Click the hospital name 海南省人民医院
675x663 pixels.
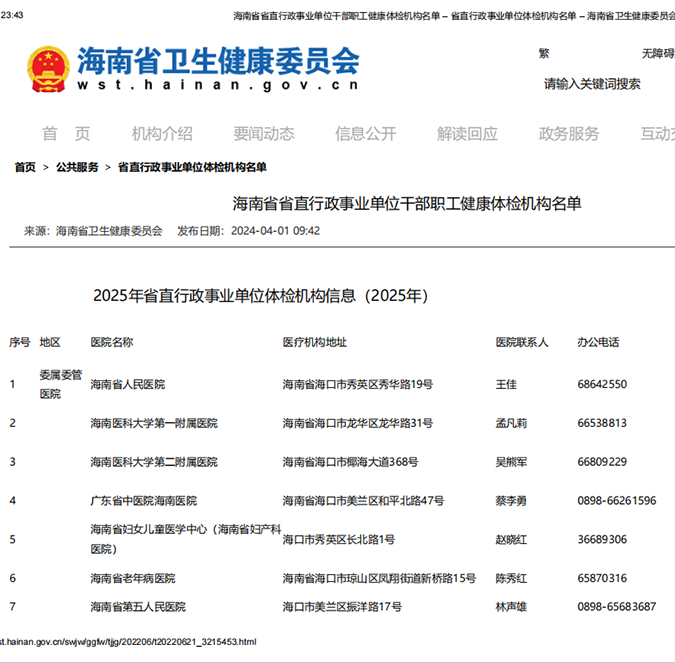point(128,384)
